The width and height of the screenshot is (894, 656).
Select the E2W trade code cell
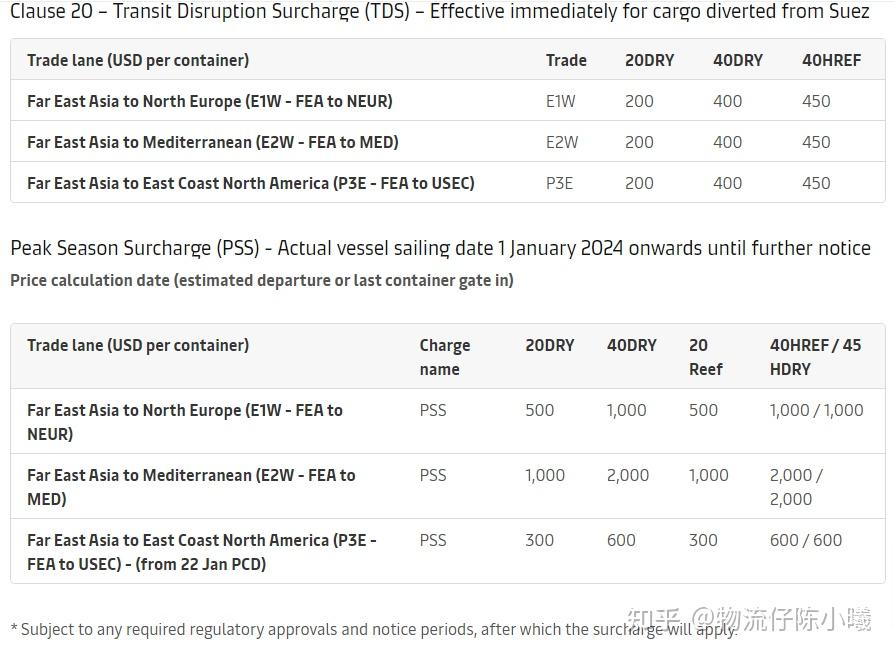click(x=562, y=142)
